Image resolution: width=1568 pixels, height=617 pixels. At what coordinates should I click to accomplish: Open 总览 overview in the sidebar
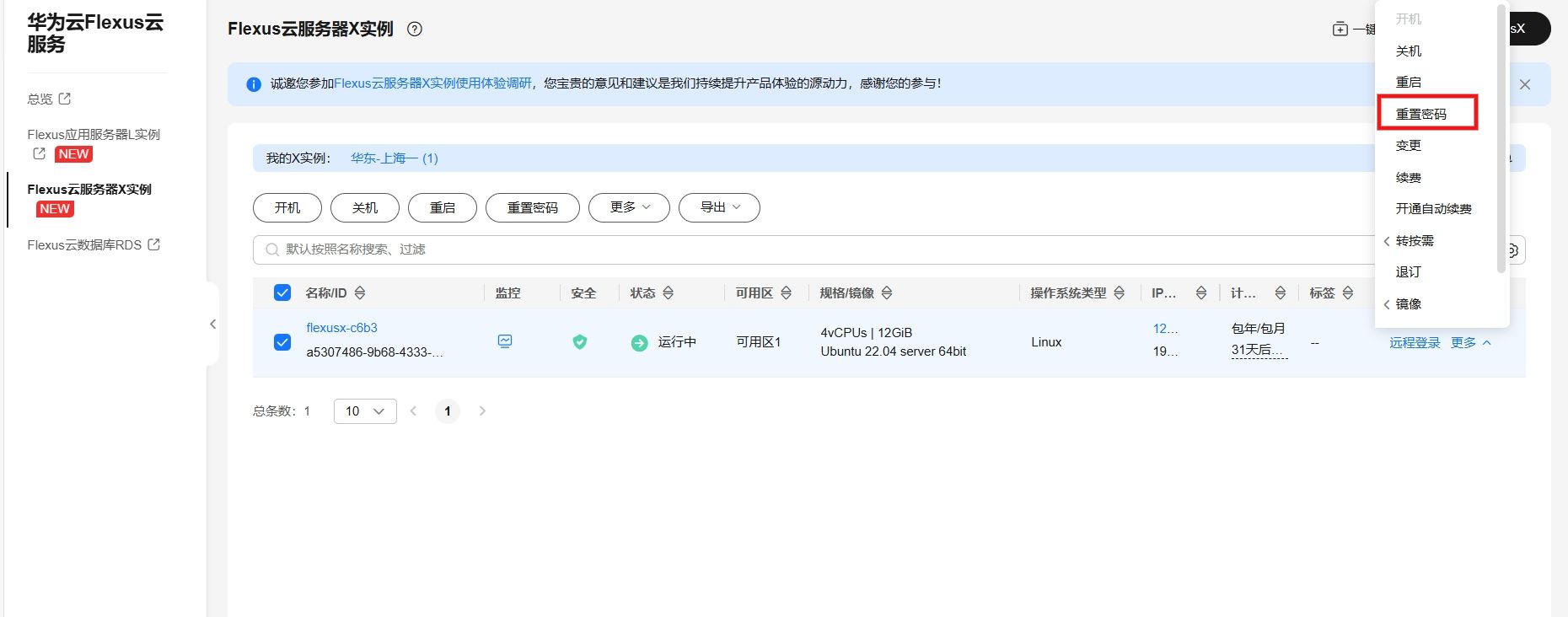coord(40,99)
